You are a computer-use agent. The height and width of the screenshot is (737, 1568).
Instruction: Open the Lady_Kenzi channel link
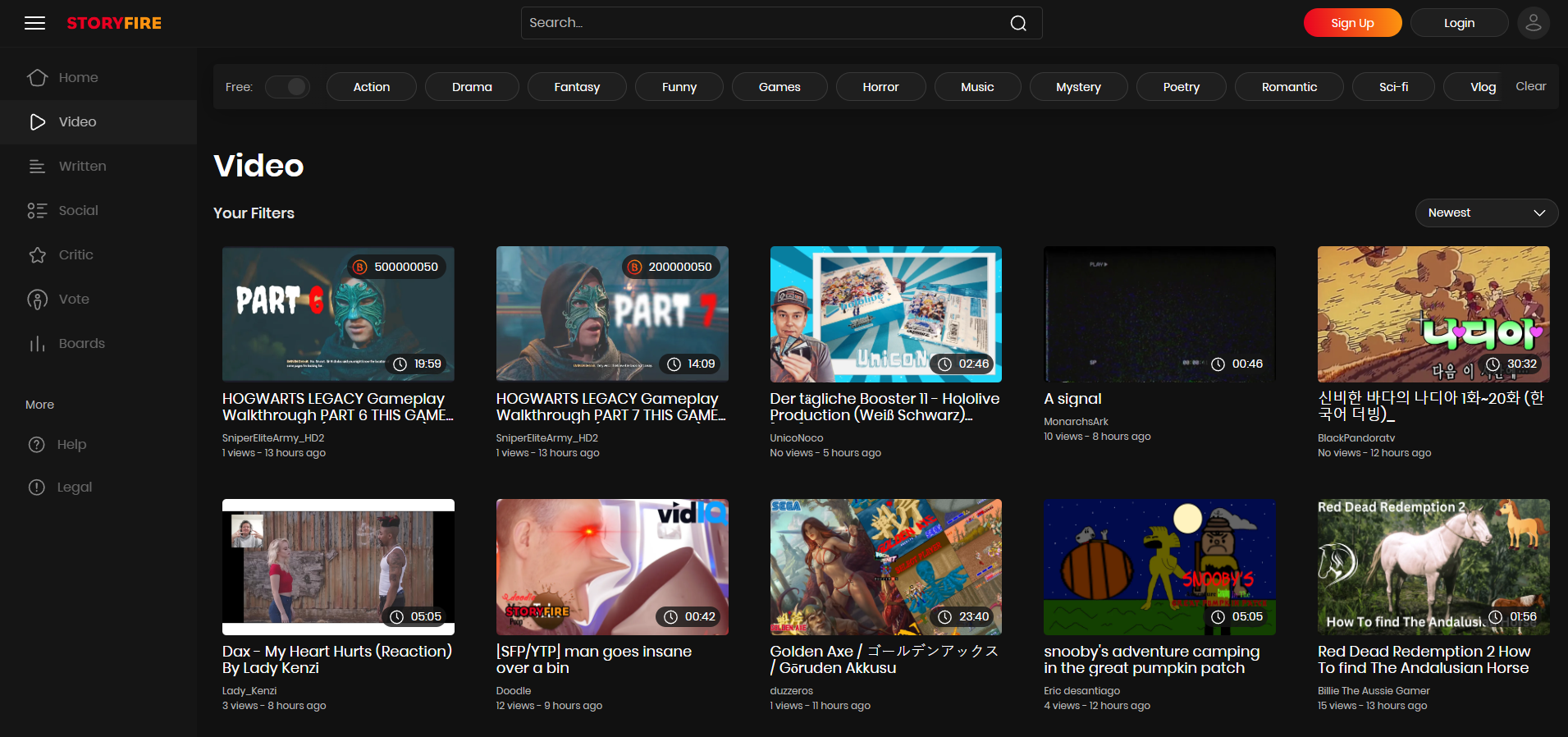(x=249, y=691)
